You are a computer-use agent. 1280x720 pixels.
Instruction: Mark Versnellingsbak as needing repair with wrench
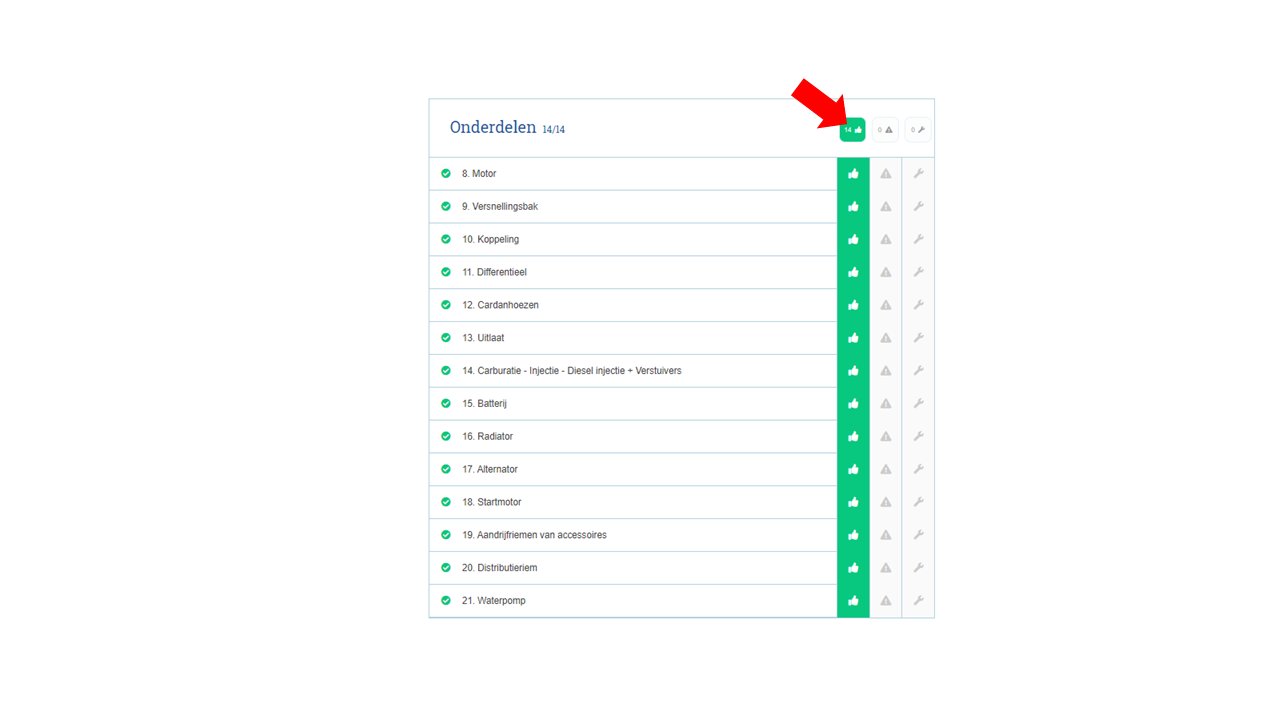918,207
